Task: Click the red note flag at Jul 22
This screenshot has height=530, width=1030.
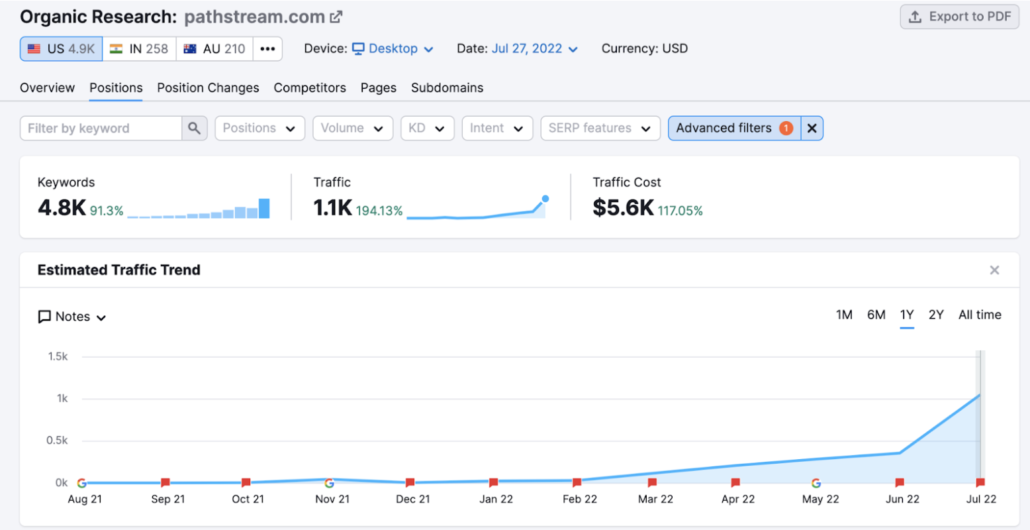Action: coord(980,483)
